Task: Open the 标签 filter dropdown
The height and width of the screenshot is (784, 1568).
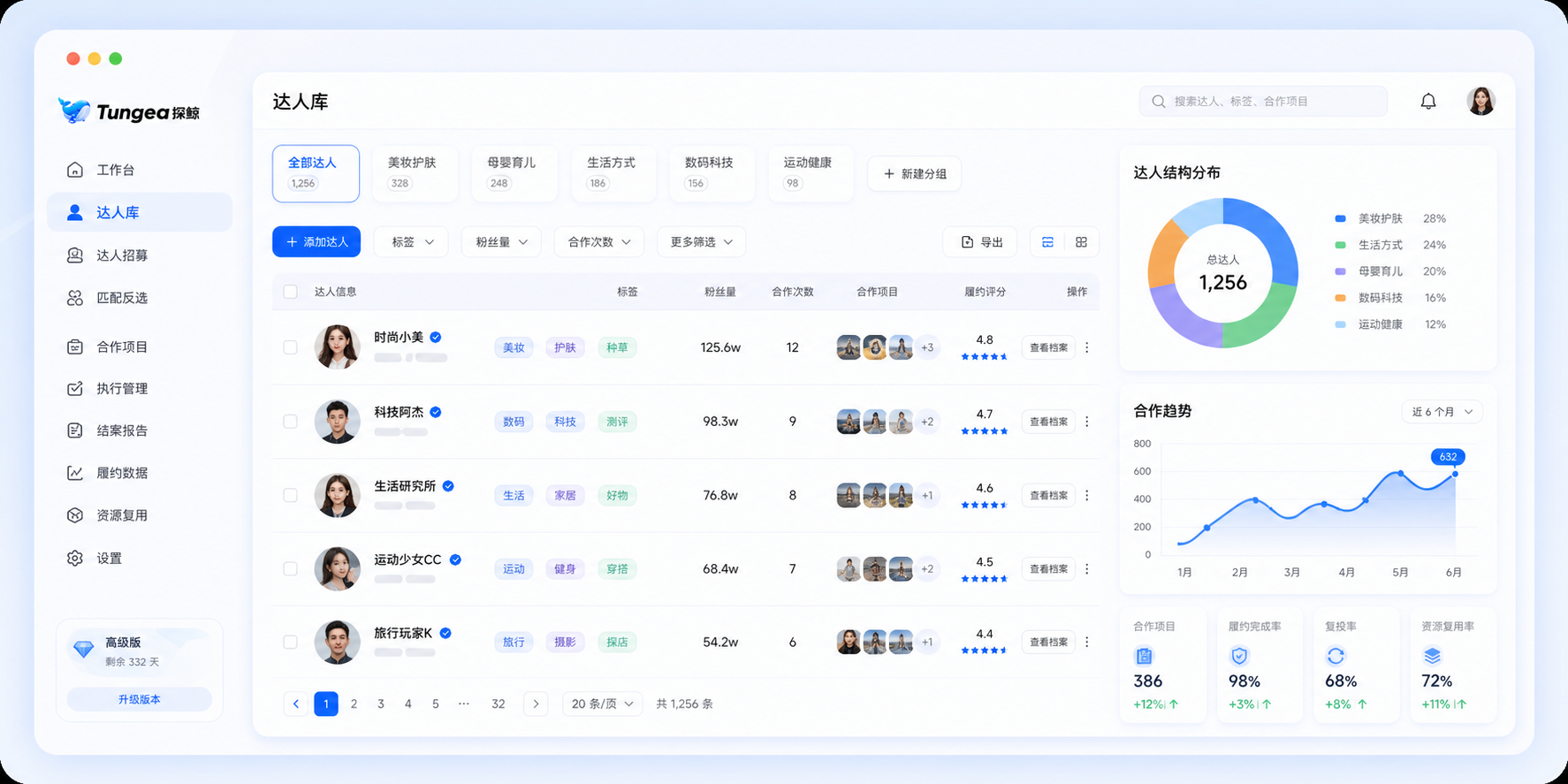Action: (x=412, y=242)
